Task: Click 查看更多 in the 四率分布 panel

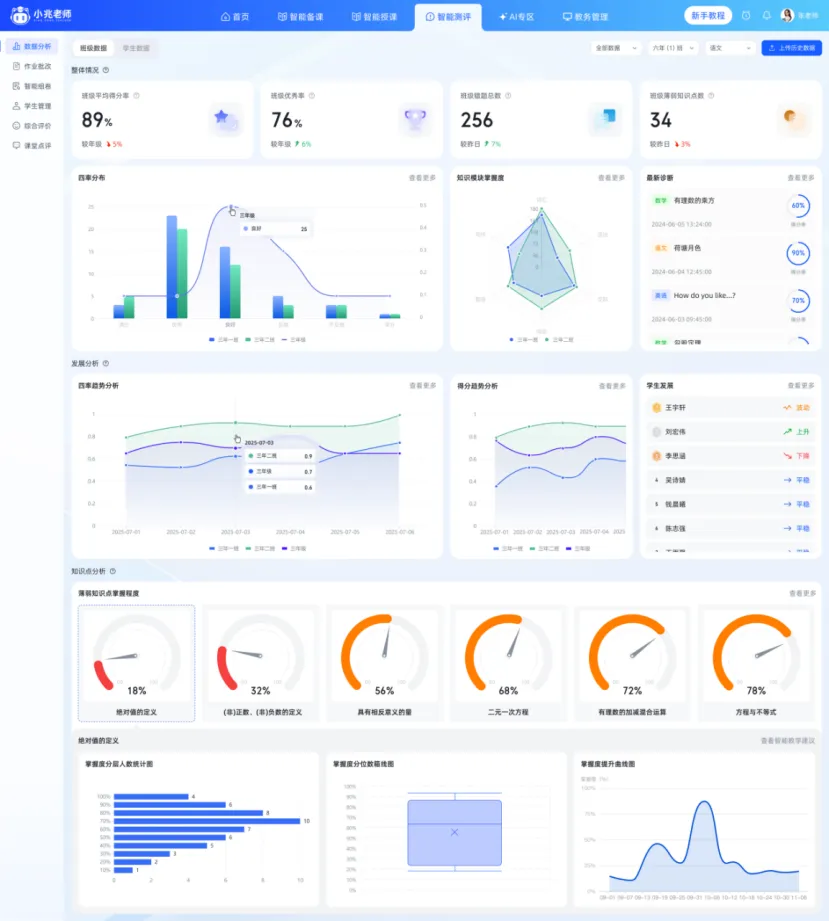Action: [422, 178]
